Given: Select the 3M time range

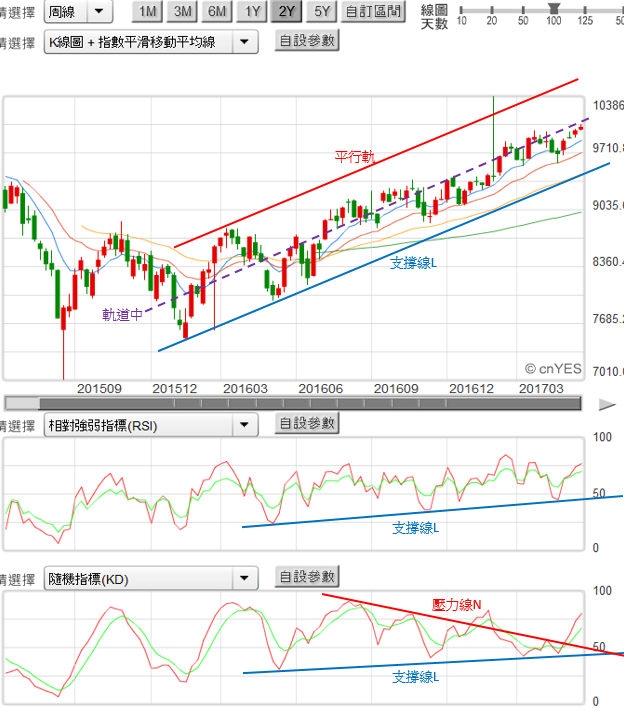Looking at the screenshot, I should pyautogui.click(x=182, y=12).
